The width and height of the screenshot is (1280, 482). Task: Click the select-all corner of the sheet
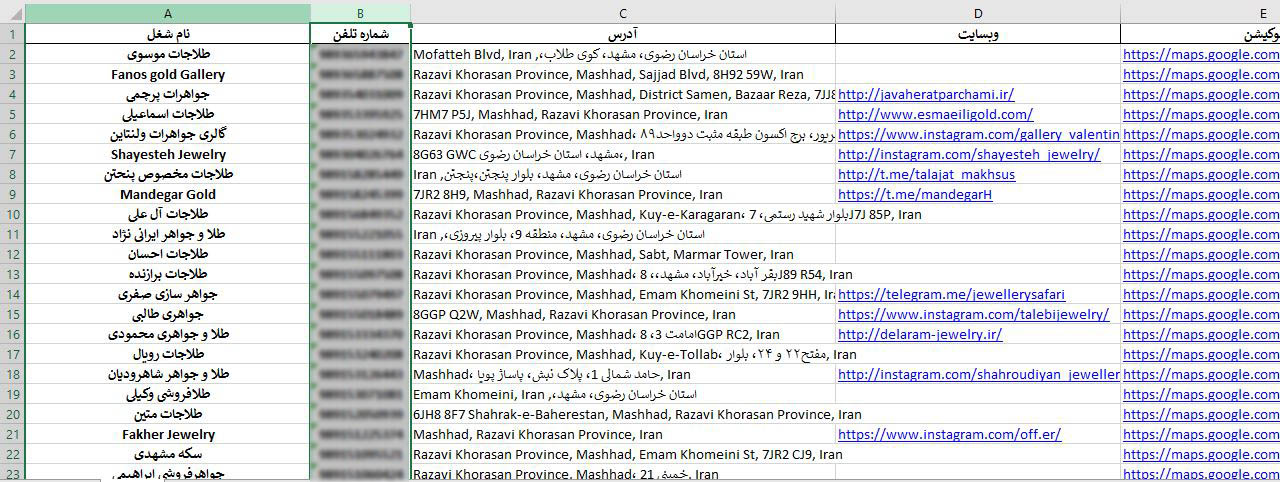pyautogui.click(x=12, y=13)
